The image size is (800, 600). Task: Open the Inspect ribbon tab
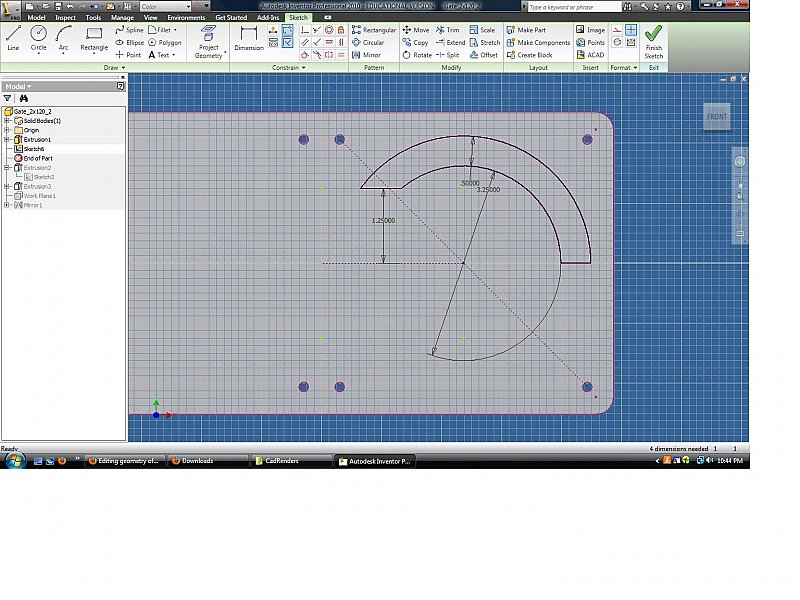click(65, 17)
